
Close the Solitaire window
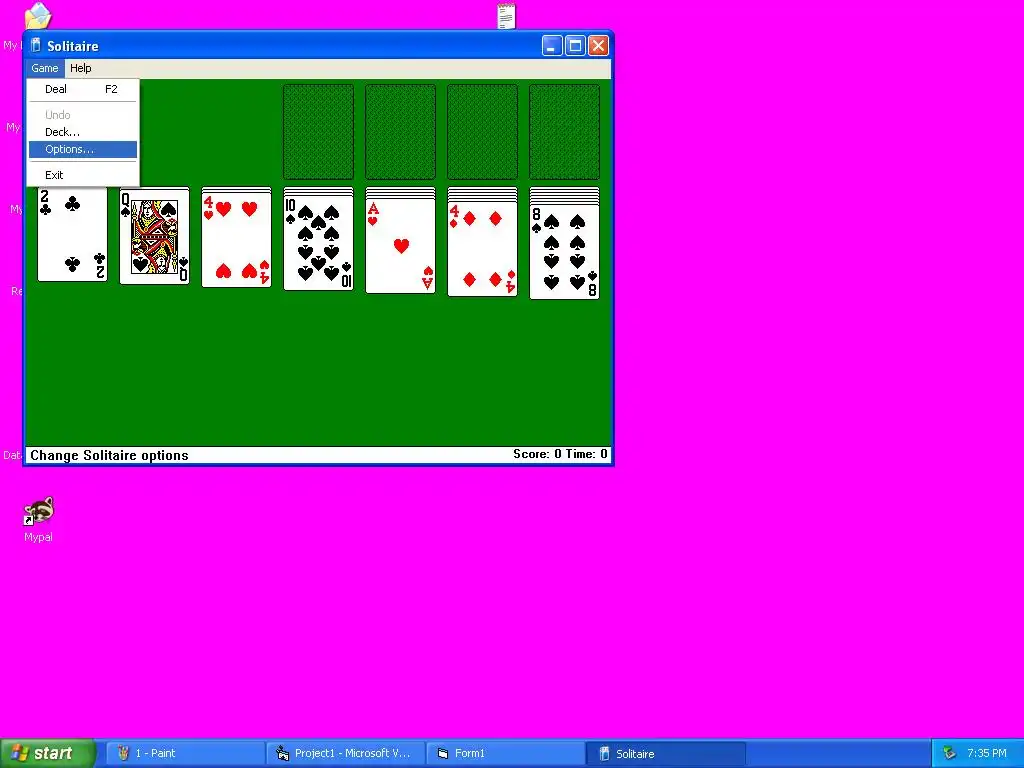pos(598,46)
